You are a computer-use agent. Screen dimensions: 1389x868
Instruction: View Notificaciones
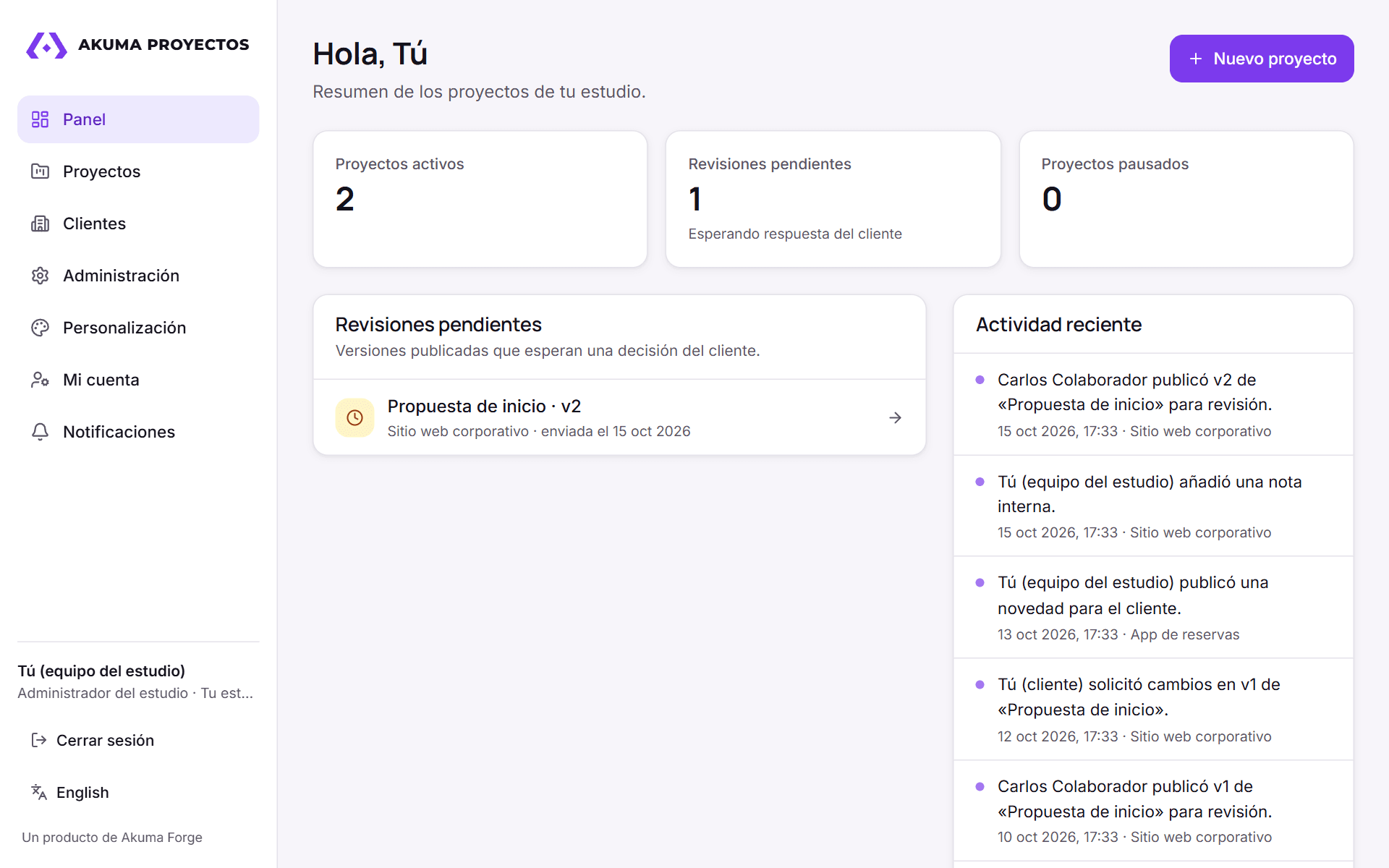138,432
